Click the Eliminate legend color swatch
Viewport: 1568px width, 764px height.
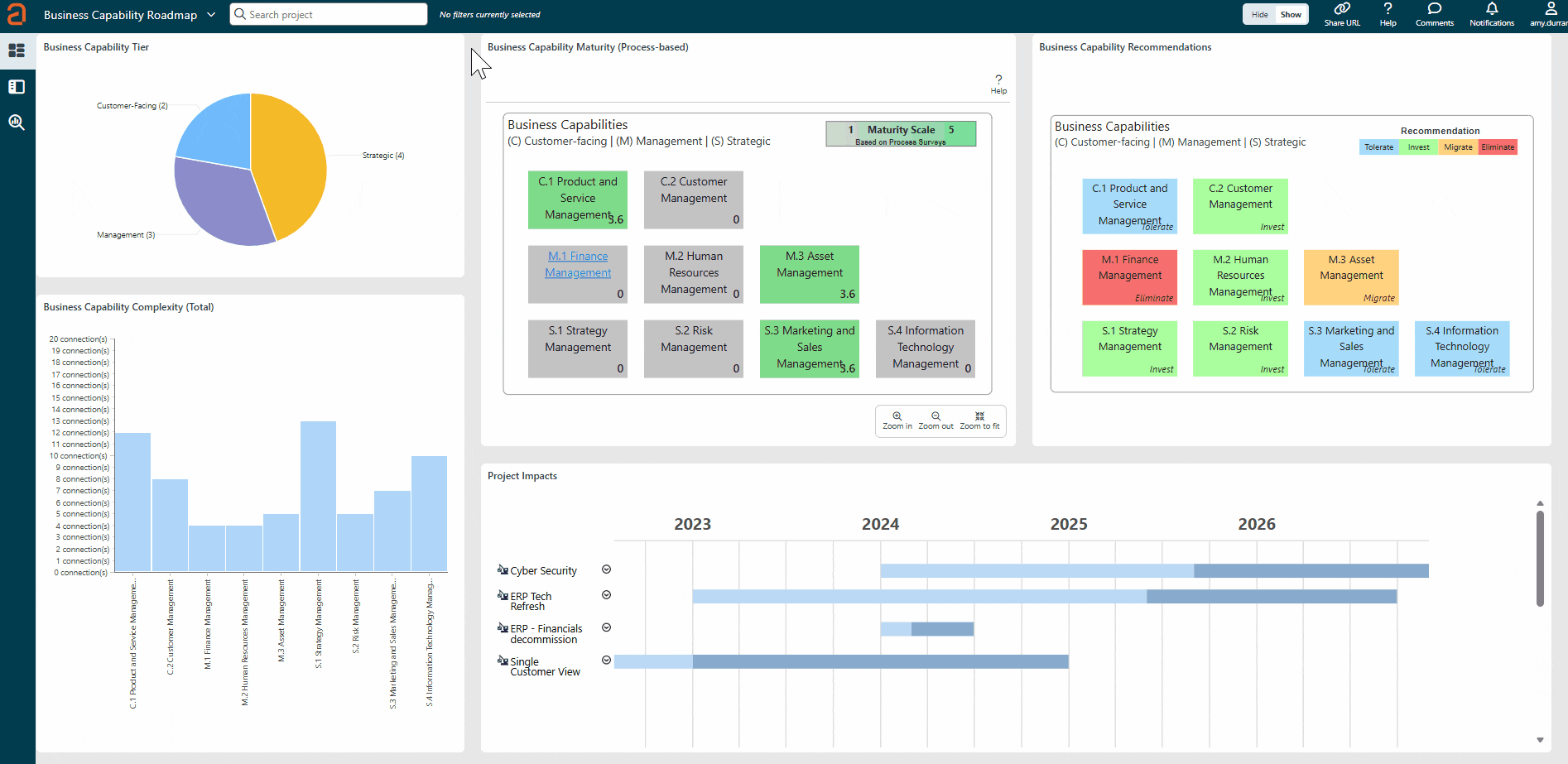point(1498,147)
